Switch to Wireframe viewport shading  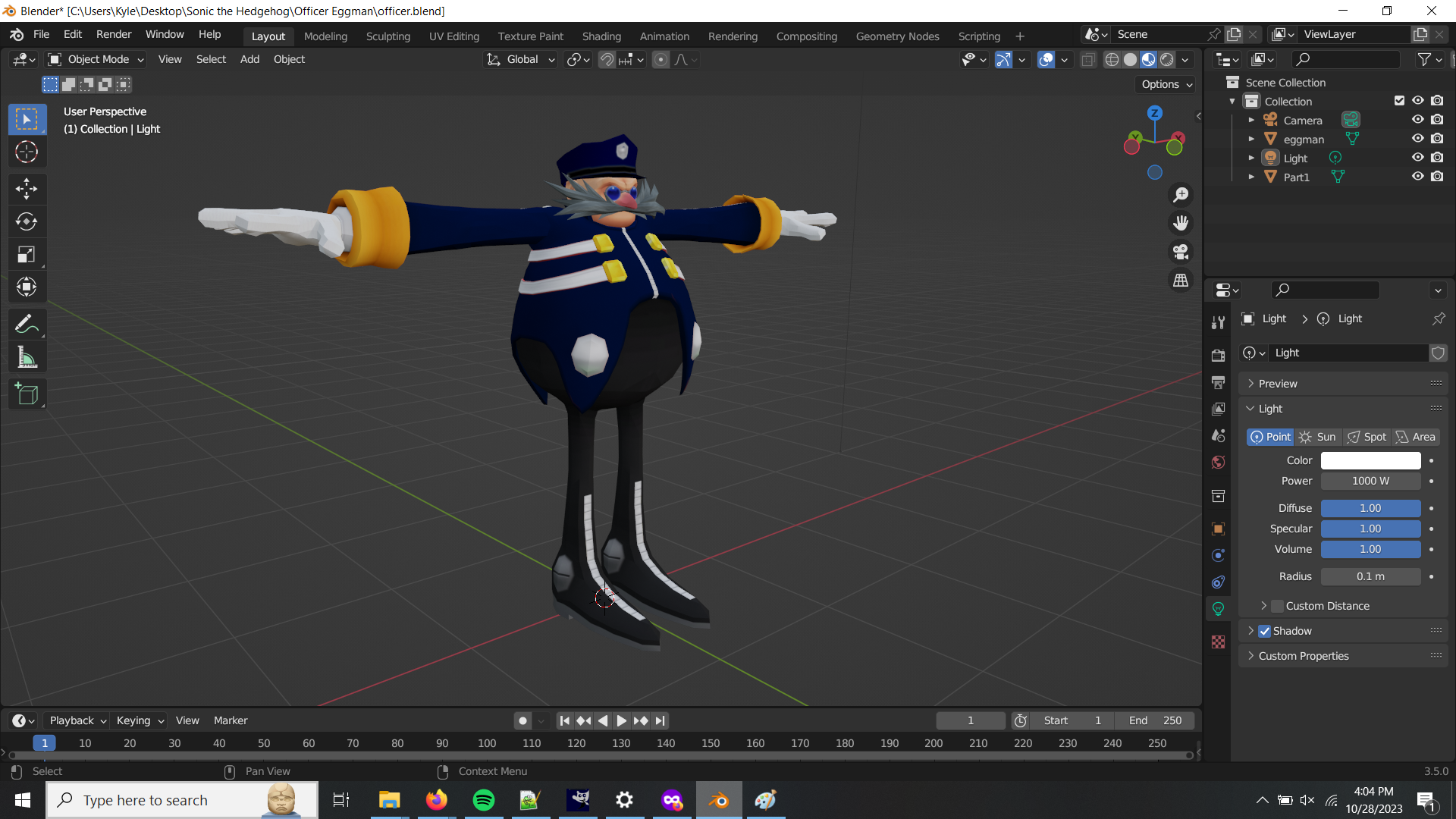click(x=1112, y=60)
